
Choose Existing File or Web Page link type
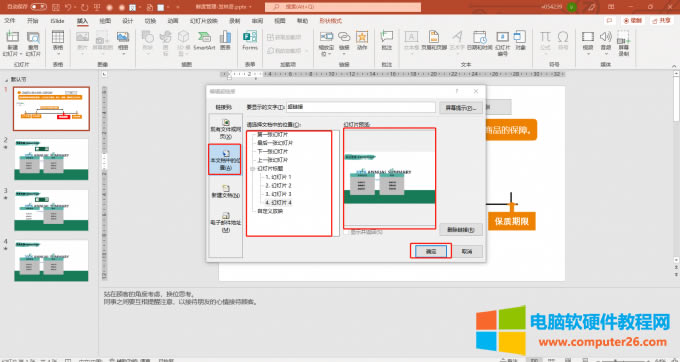[226, 129]
